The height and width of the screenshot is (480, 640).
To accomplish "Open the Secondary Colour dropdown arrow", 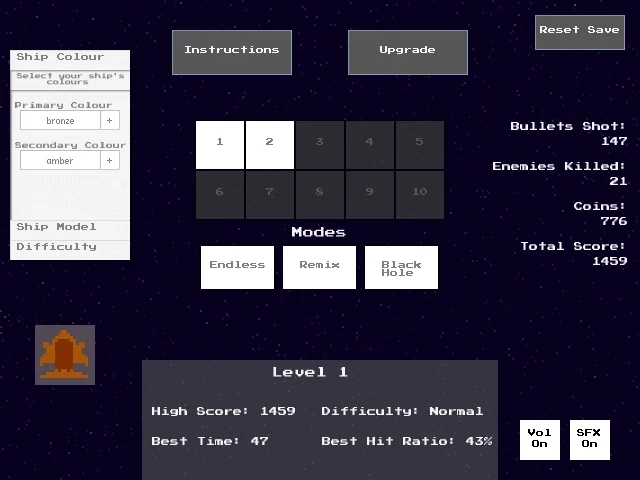I will (x=110, y=160).
